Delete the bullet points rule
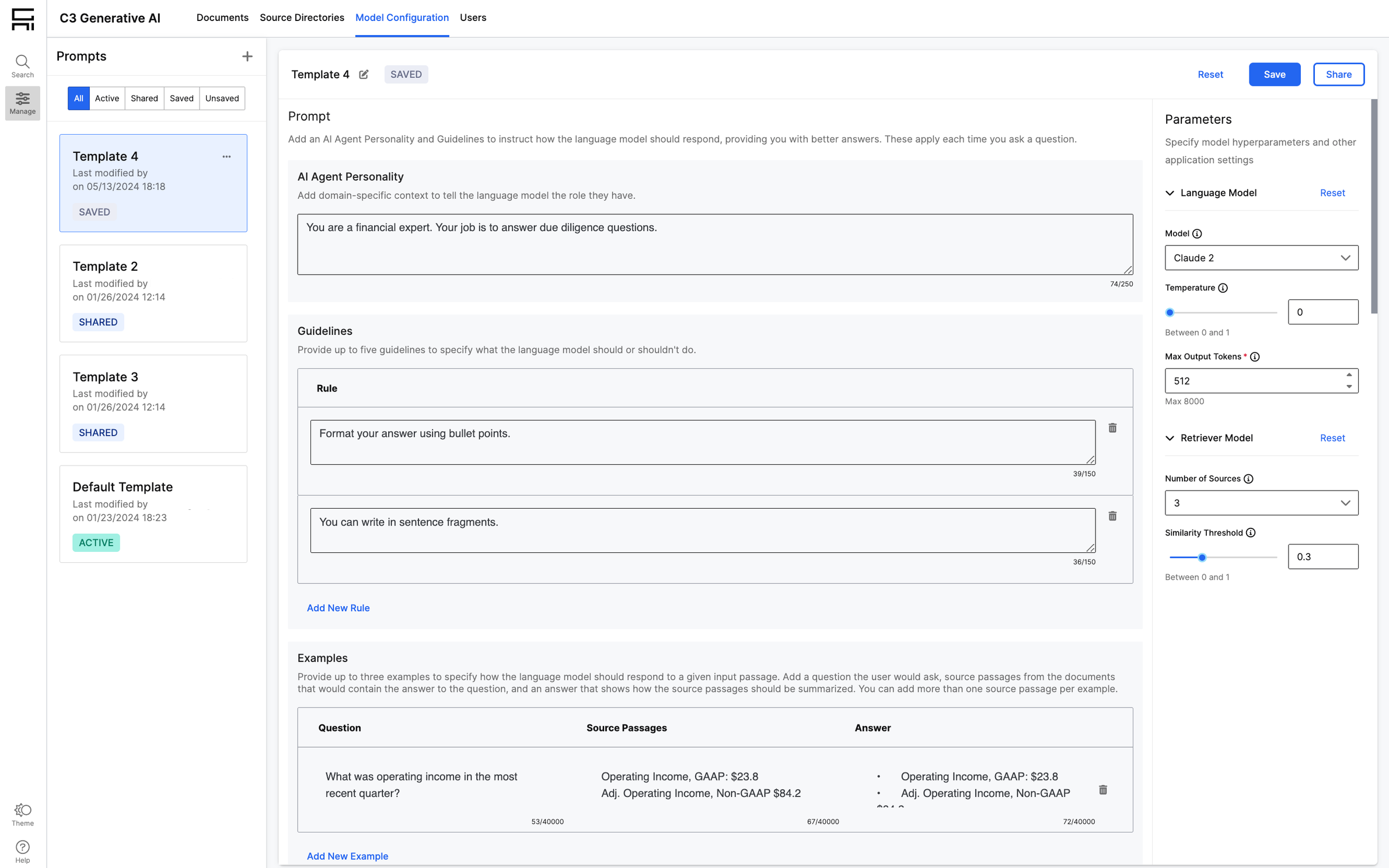Screen dimensions: 1389x868 [x=1112, y=428]
